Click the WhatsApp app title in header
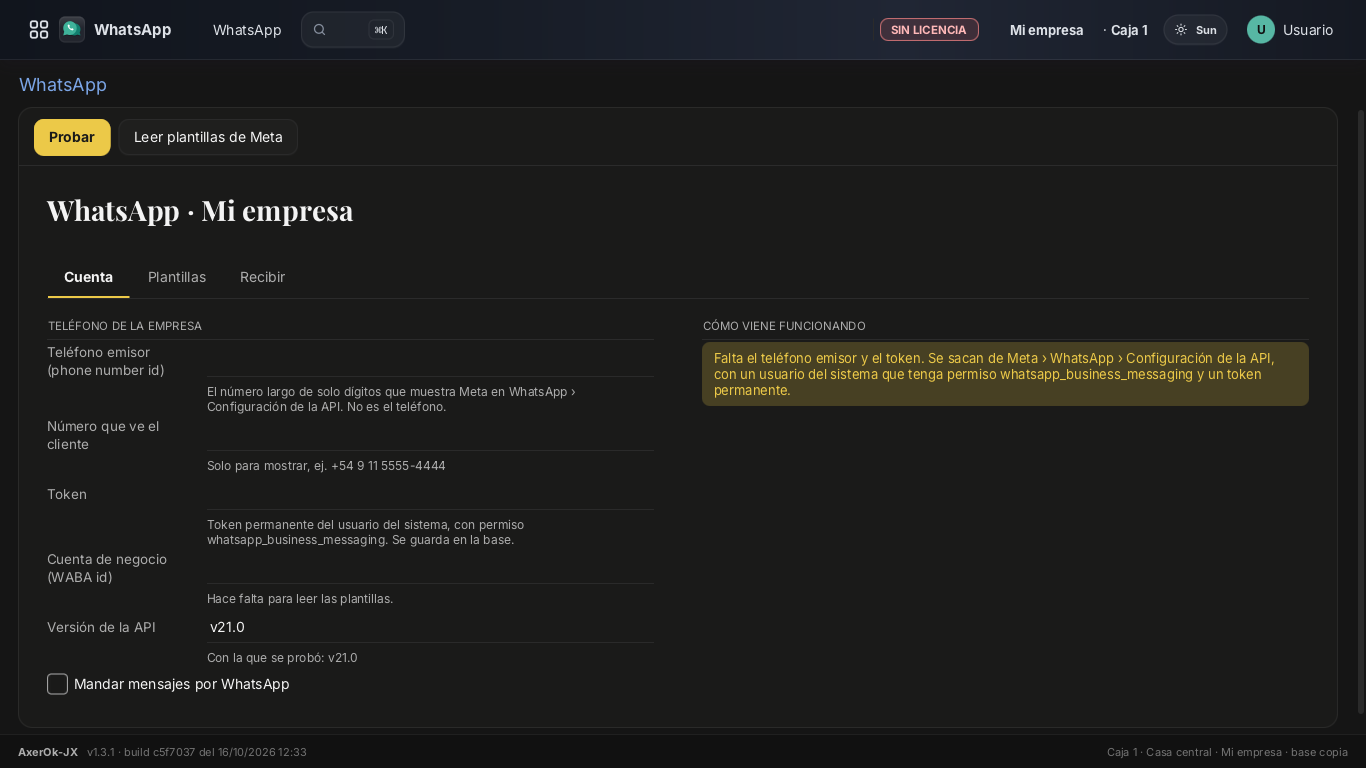This screenshot has width=1366, height=768. pos(133,30)
